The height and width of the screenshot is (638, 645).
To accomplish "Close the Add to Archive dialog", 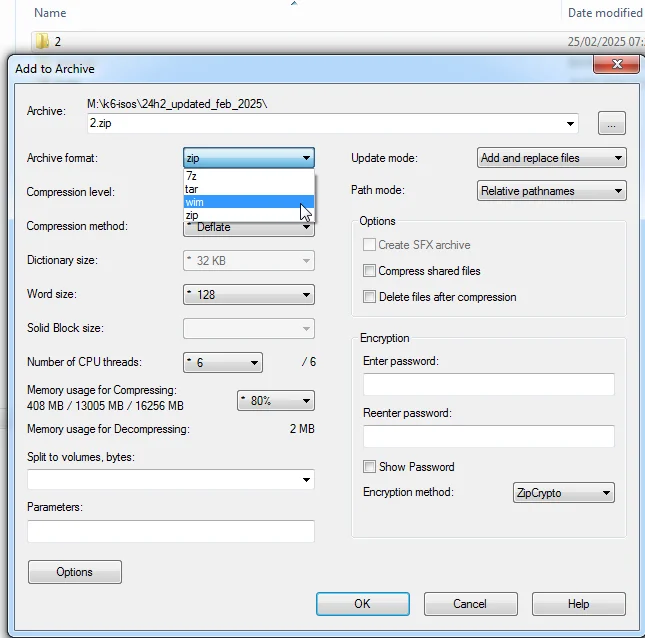I will [x=616, y=64].
